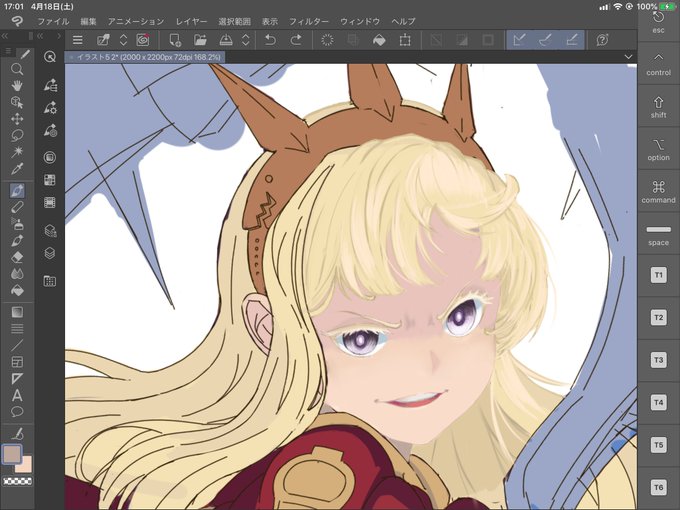Open the ファイル menu
The width and height of the screenshot is (680, 510).
tap(53, 21)
